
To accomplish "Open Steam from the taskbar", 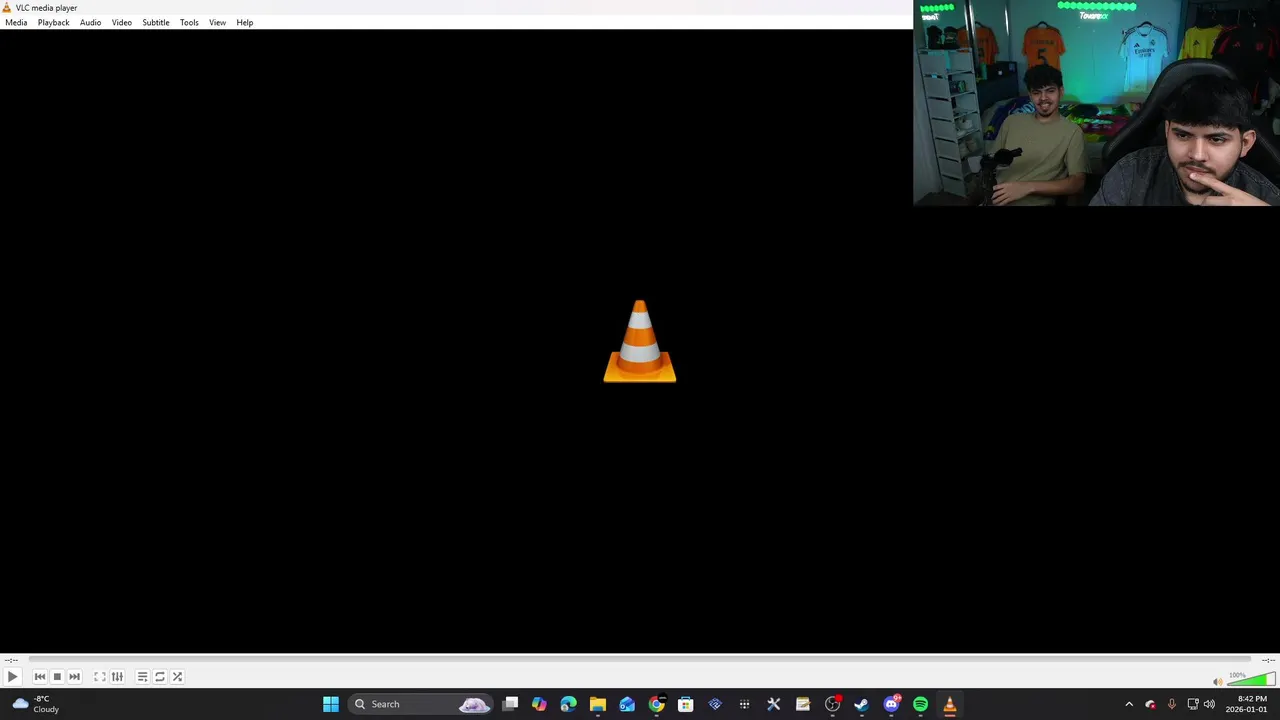I will (x=861, y=704).
